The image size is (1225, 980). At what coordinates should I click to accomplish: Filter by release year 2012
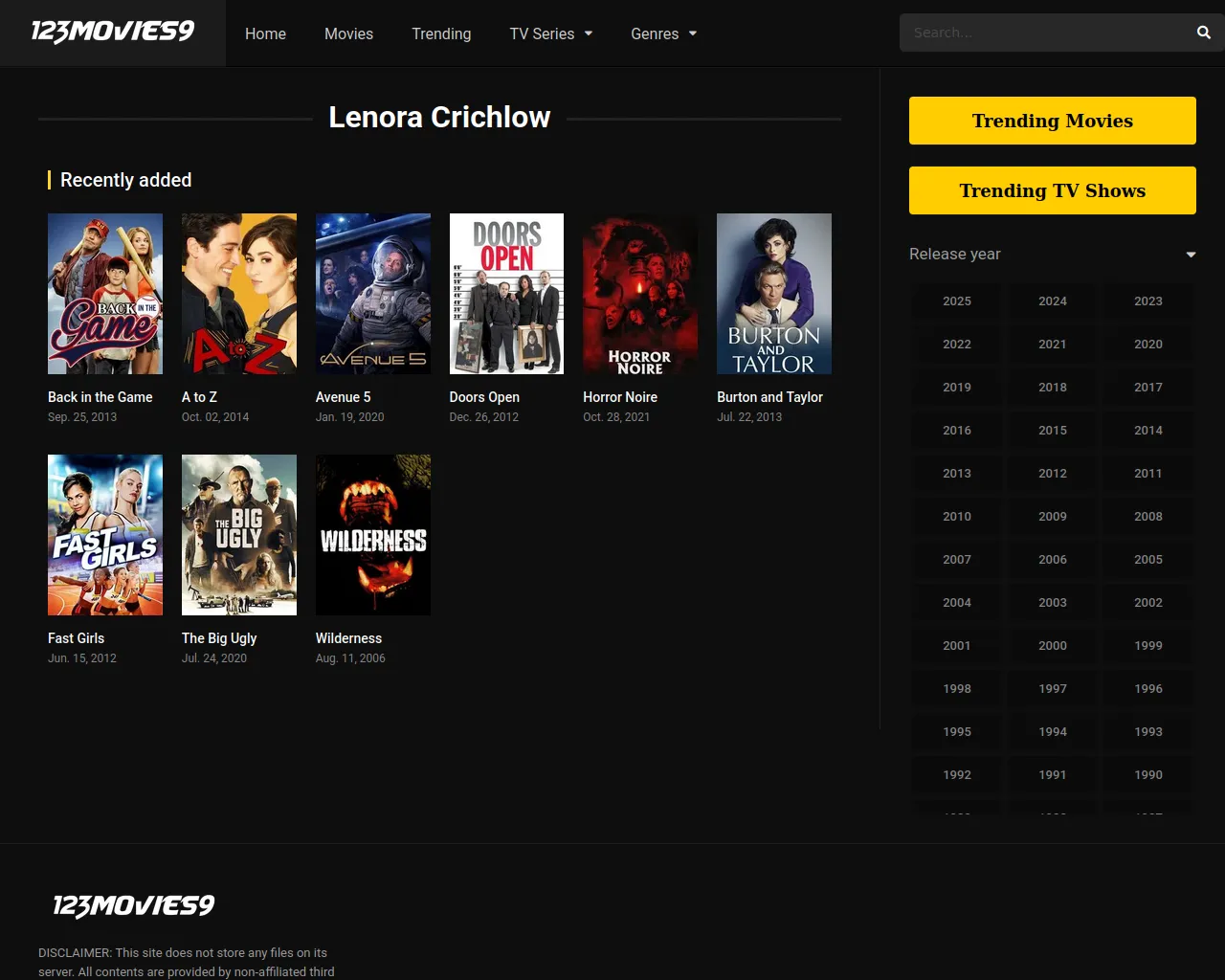pos(1053,473)
